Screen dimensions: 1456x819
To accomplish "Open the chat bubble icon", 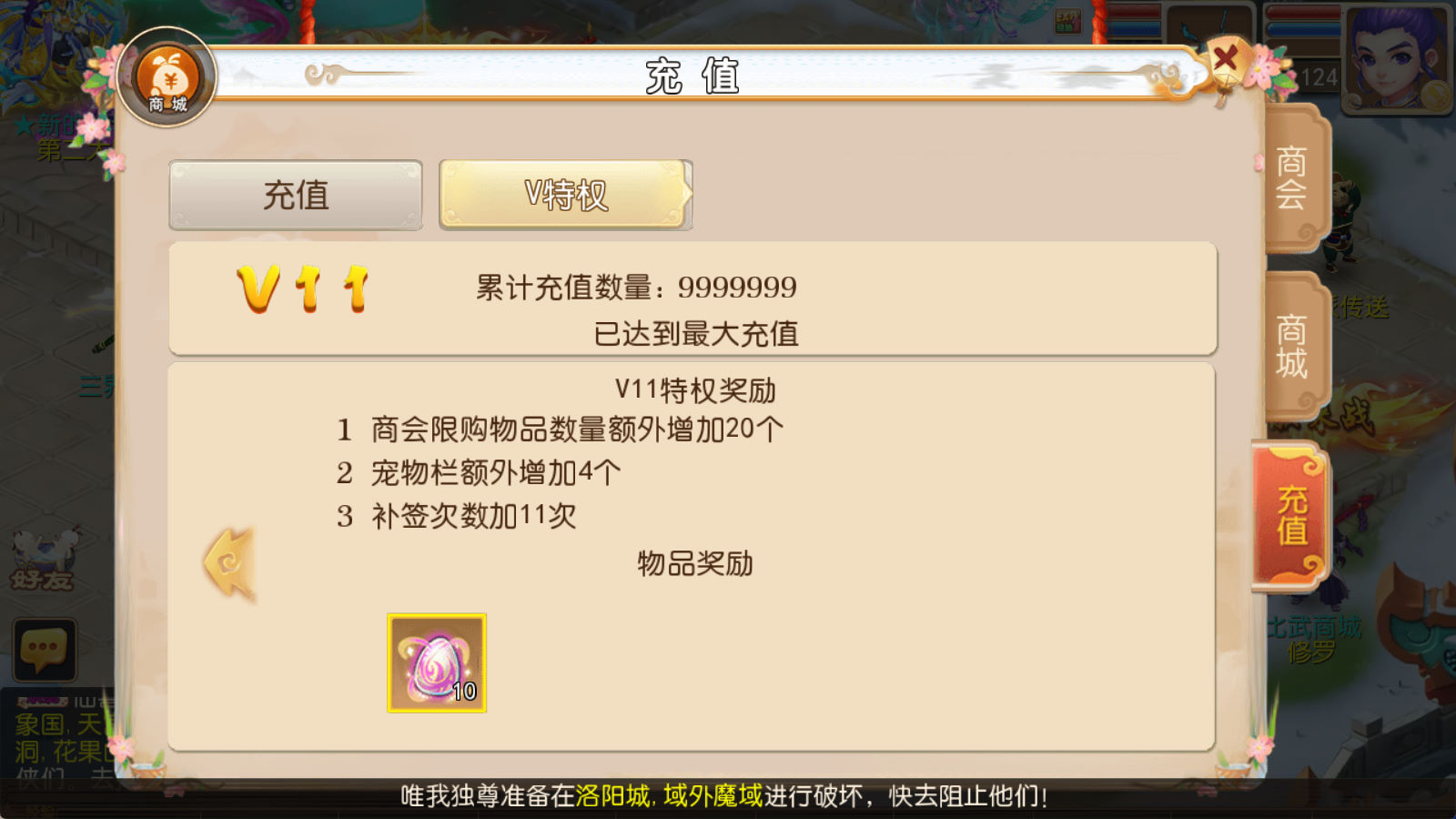I will click(x=44, y=650).
